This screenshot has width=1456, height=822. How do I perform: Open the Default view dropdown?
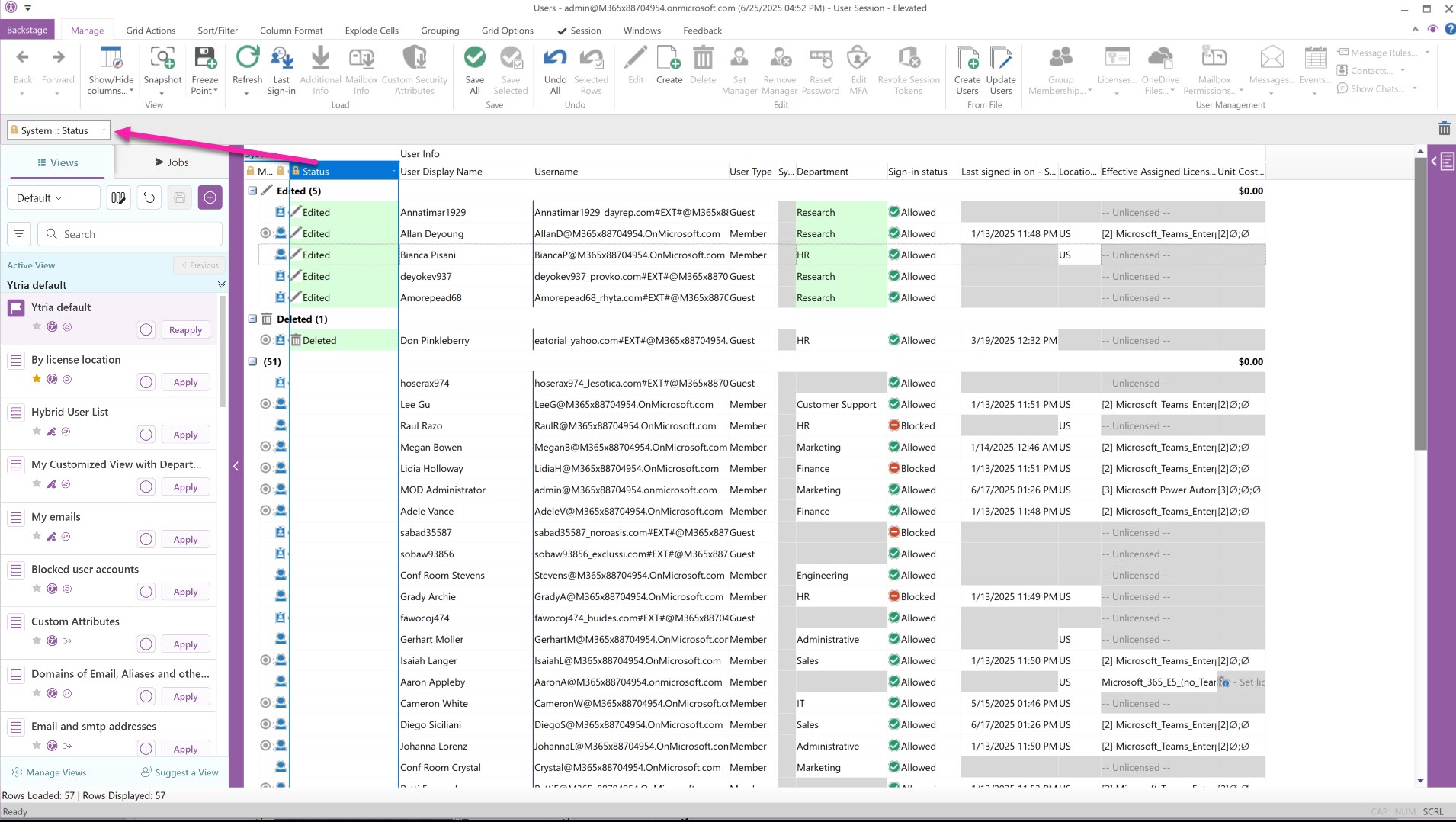53,198
